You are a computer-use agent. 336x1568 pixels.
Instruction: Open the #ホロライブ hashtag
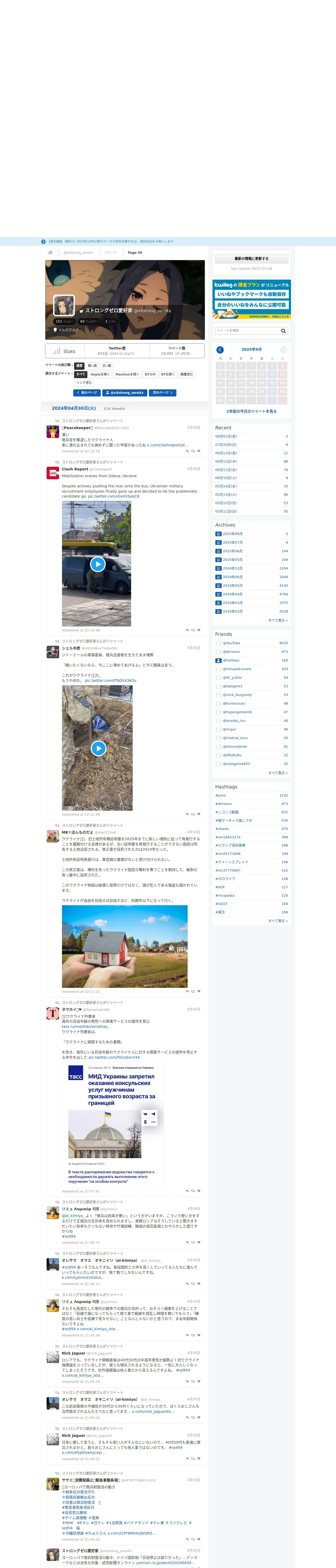225,878
